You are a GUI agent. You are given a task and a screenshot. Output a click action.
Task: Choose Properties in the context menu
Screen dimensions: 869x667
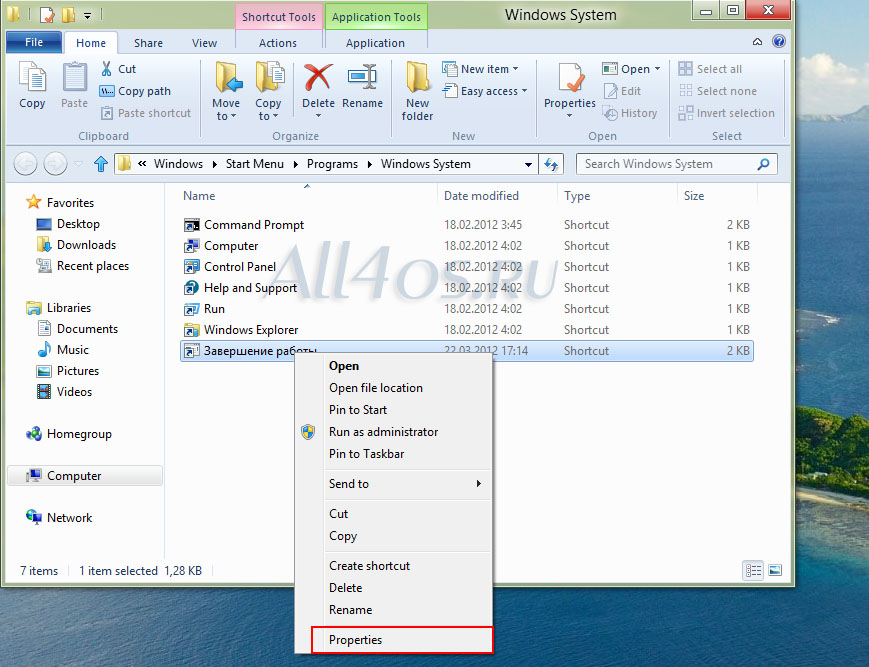[402, 640]
